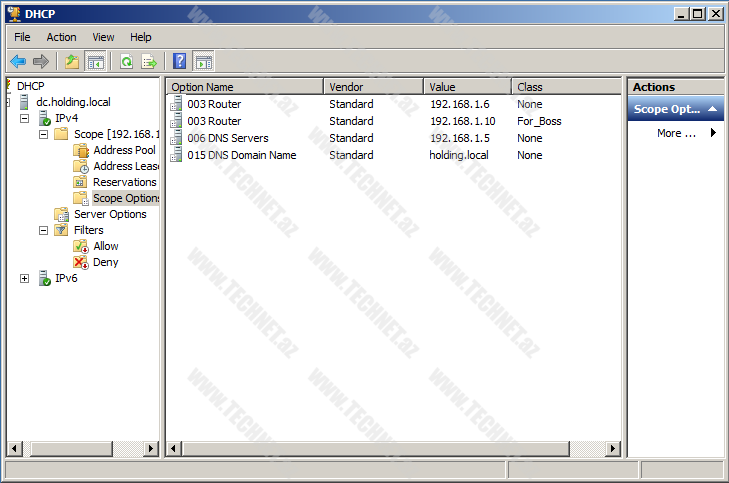Image resolution: width=729 pixels, height=483 pixels.
Task: Collapse the Scope Options actions section
Action: tap(712, 109)
